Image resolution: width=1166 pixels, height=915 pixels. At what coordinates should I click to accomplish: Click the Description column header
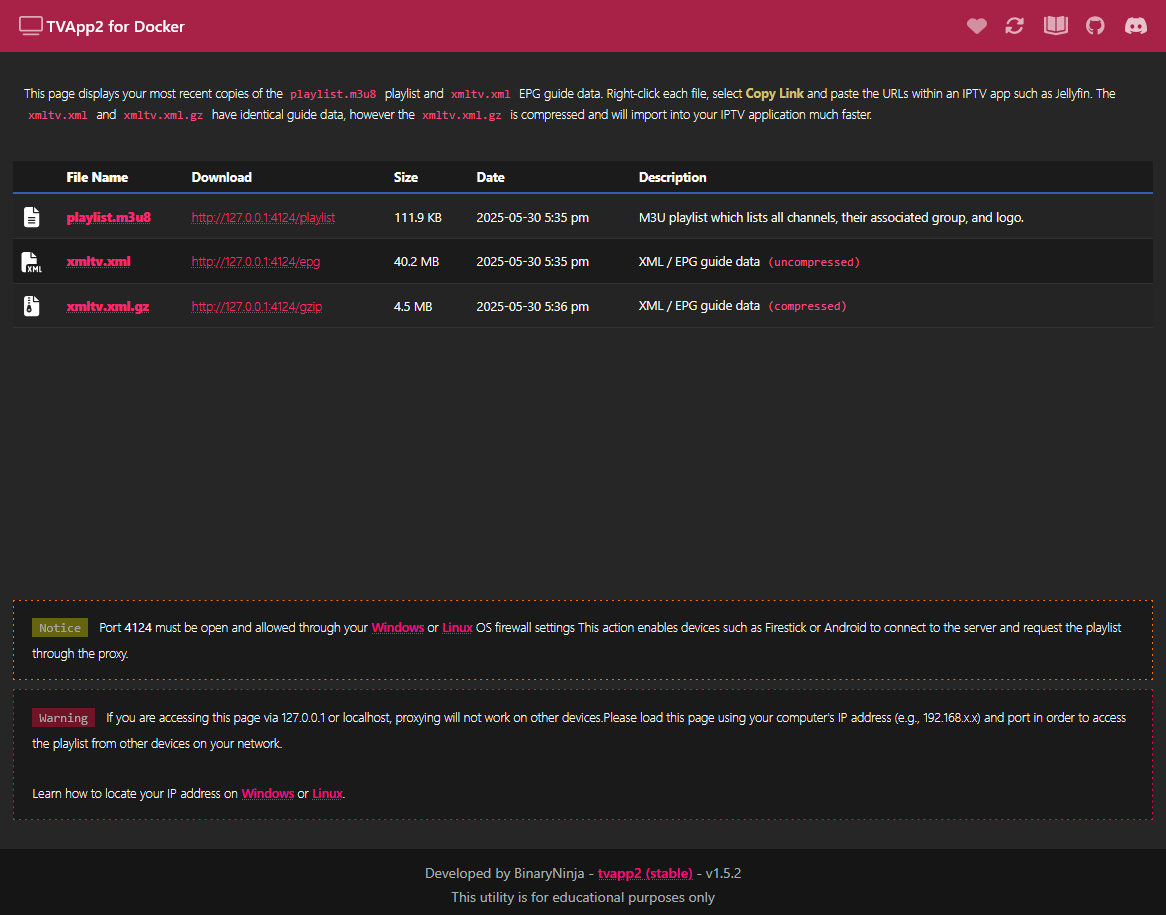[673, 177]
